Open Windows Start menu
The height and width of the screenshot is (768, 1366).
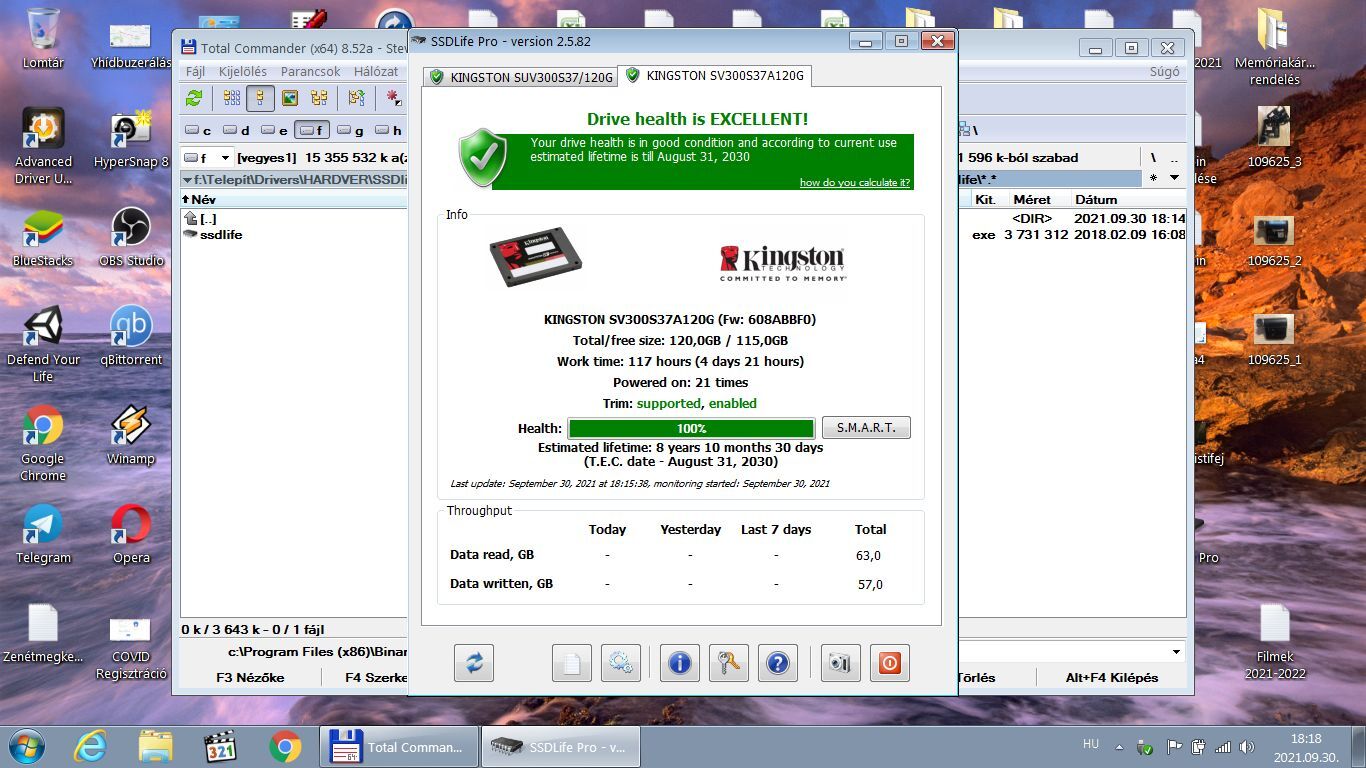click(x=27, y=747)
